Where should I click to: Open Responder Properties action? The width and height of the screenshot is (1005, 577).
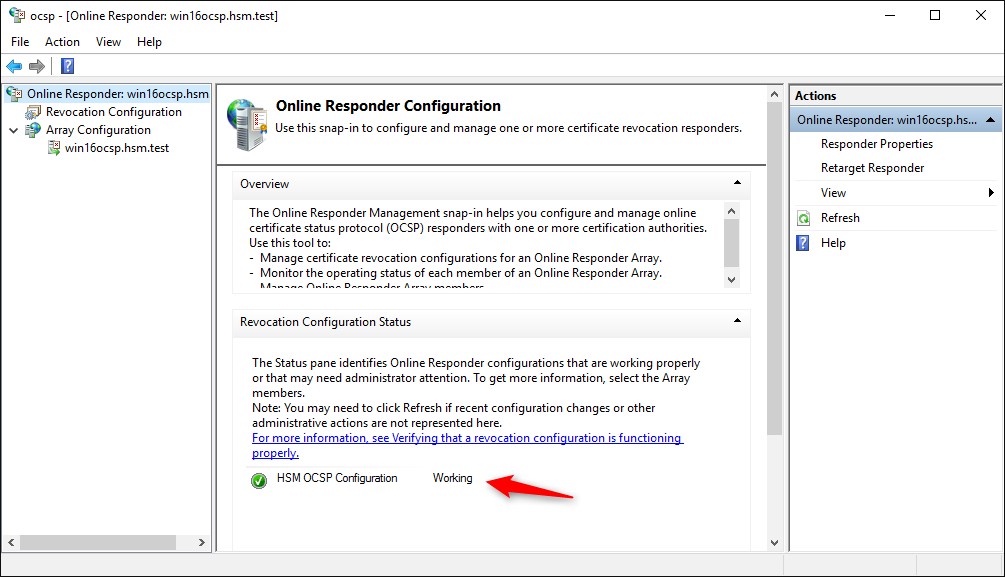coord(876,144)
